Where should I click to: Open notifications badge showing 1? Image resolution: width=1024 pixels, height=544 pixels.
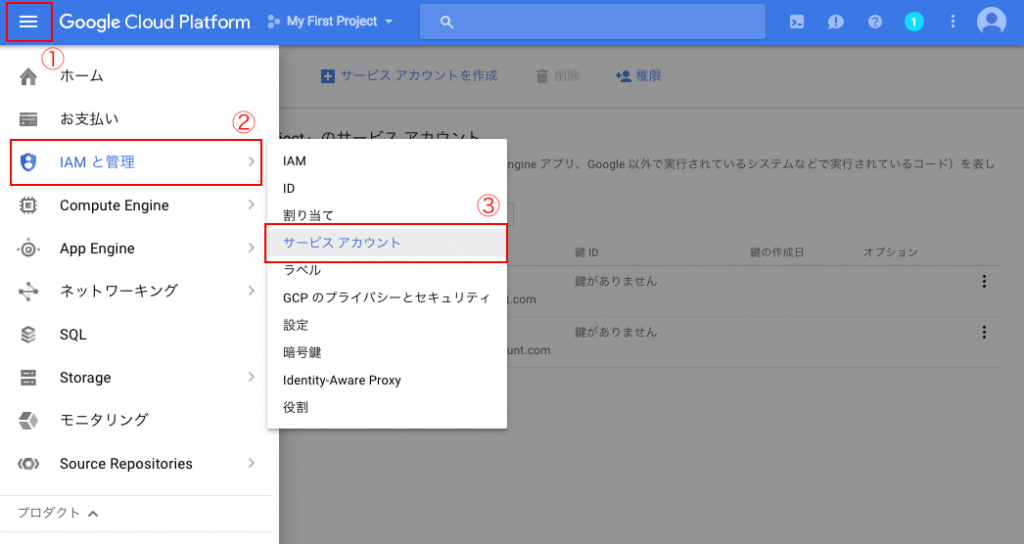(x=914, y=22)
